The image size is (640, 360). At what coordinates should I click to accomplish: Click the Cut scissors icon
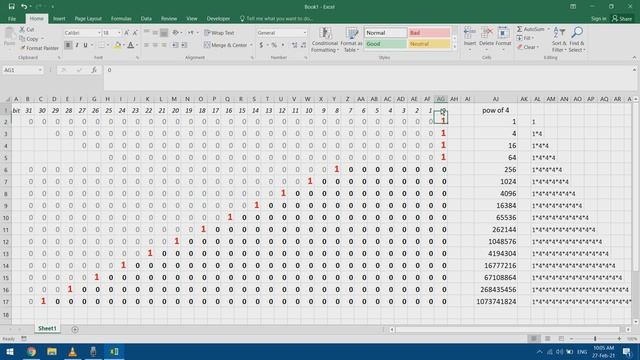tap(22, 29)
